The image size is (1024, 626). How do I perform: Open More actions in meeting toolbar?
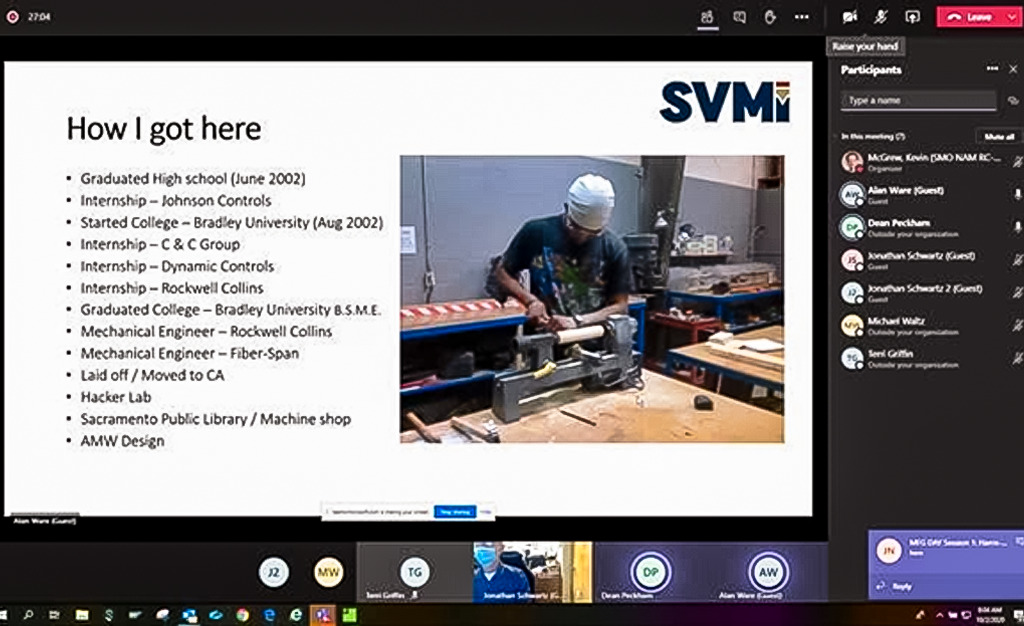point(801,17)
